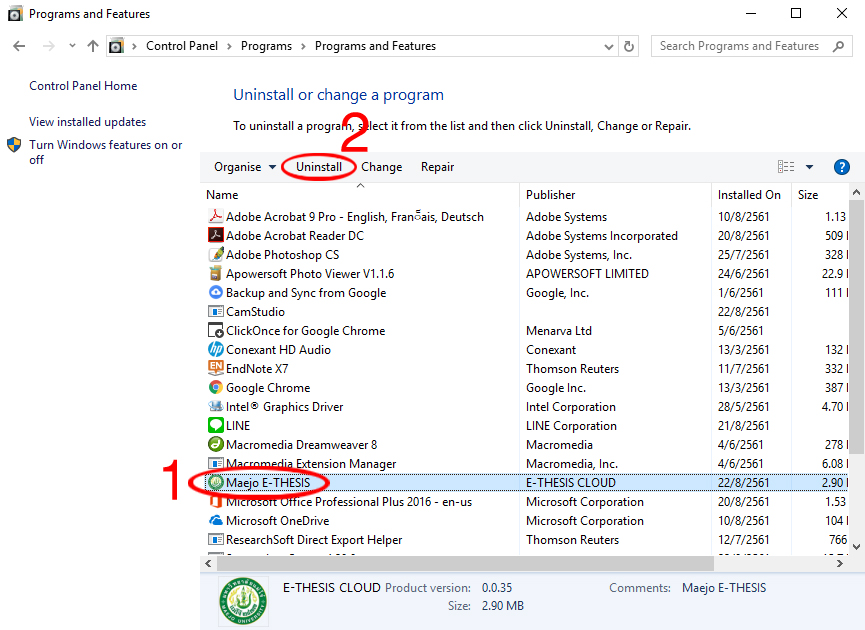Click the CamStudio program icon
This screenshot has width=865, height=630.
tap(216, 312)
